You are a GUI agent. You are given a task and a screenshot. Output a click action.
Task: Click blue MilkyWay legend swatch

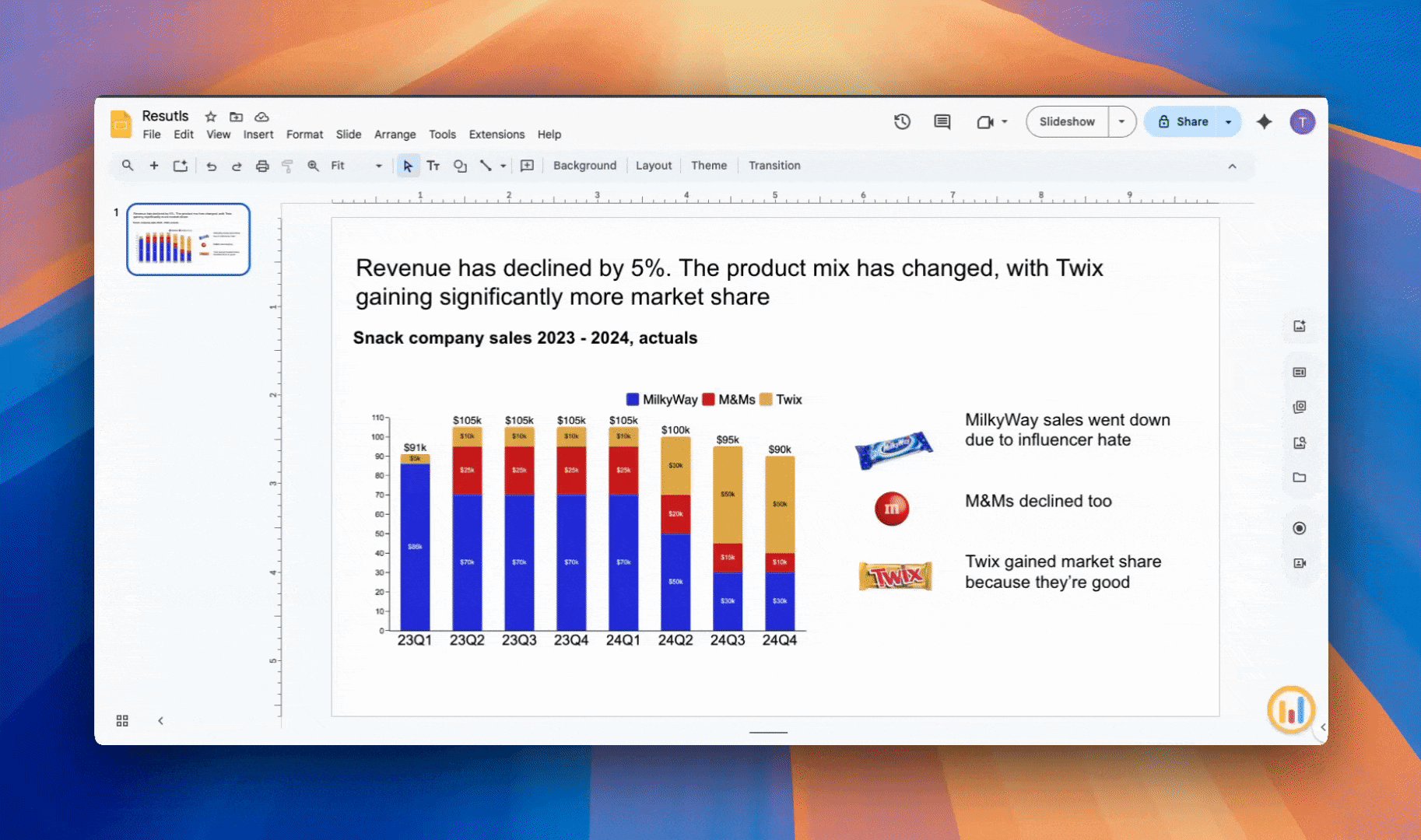[633, 399]
